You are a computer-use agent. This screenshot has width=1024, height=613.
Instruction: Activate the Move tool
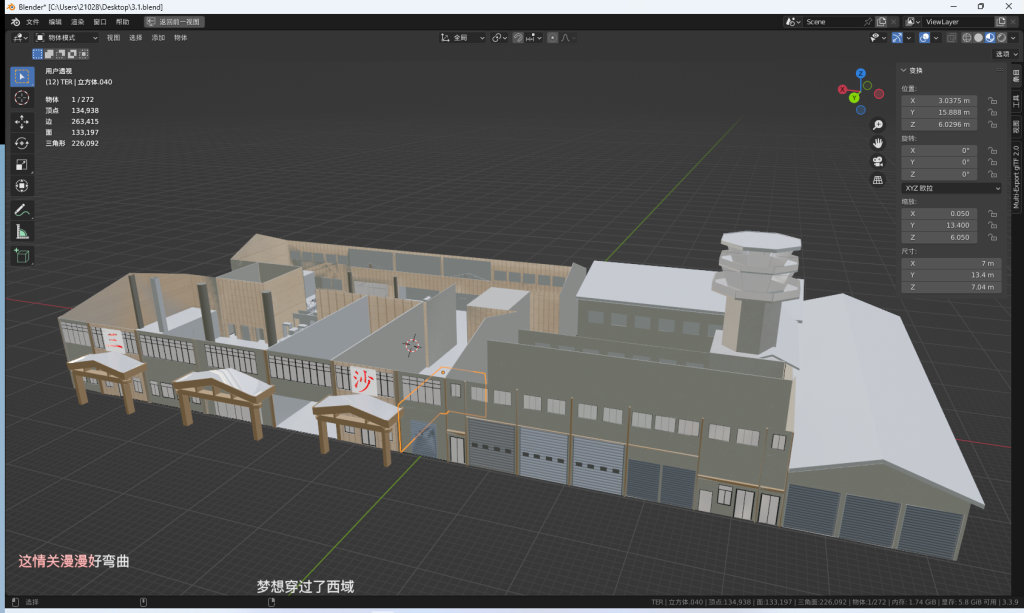coord(22,121)
